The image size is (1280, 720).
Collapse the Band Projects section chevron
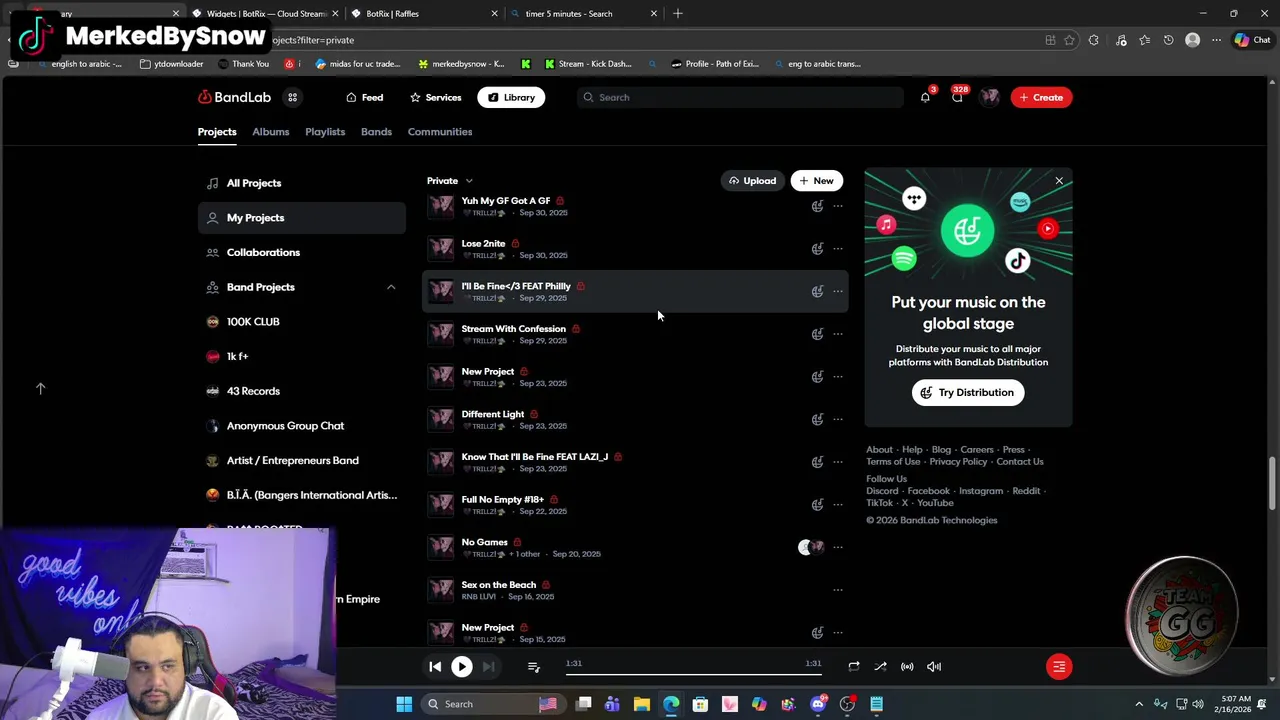[x=391, y=287]
